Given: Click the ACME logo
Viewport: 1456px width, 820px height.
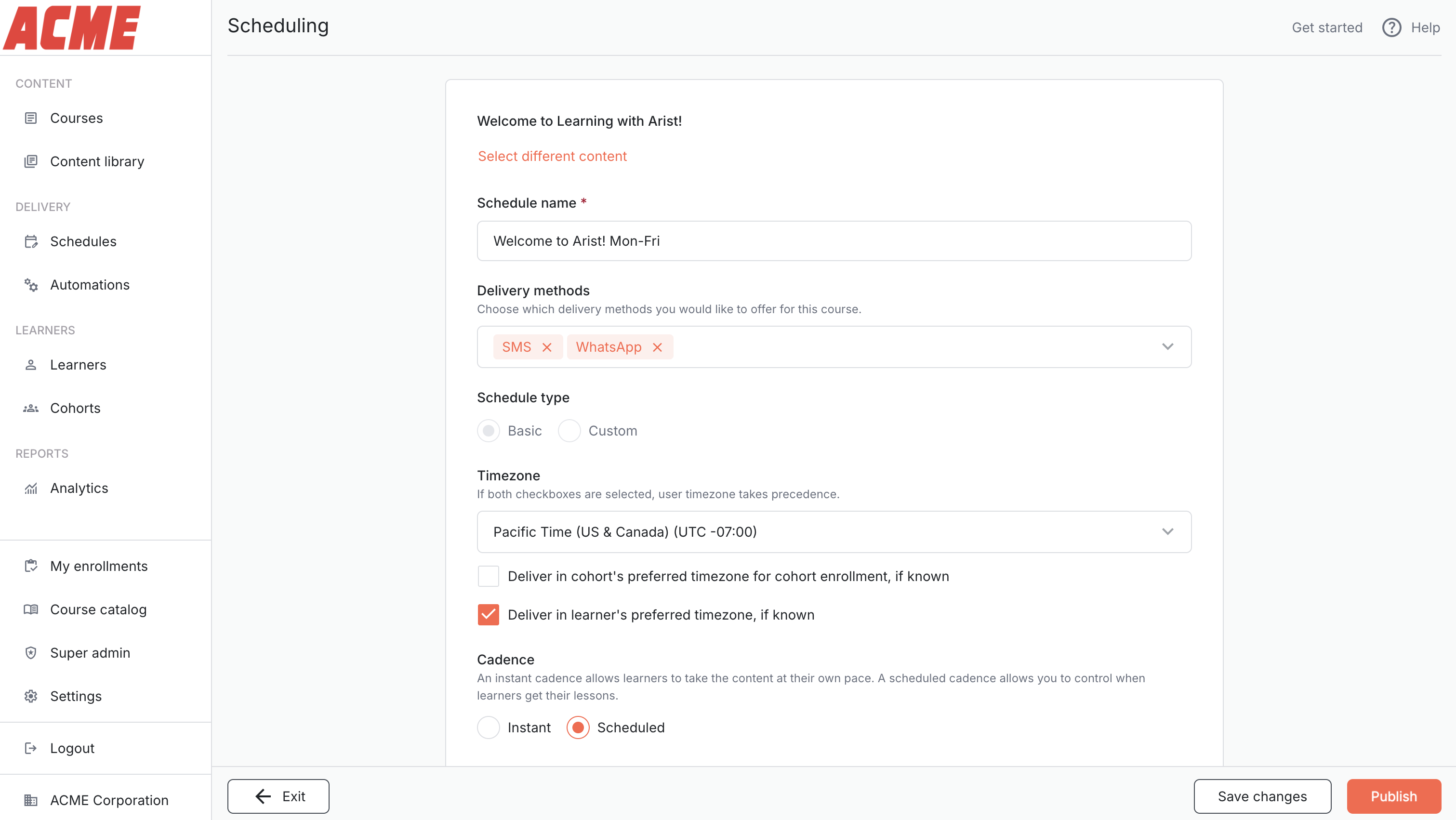Looking at the screenshot, I should (72, 27).
